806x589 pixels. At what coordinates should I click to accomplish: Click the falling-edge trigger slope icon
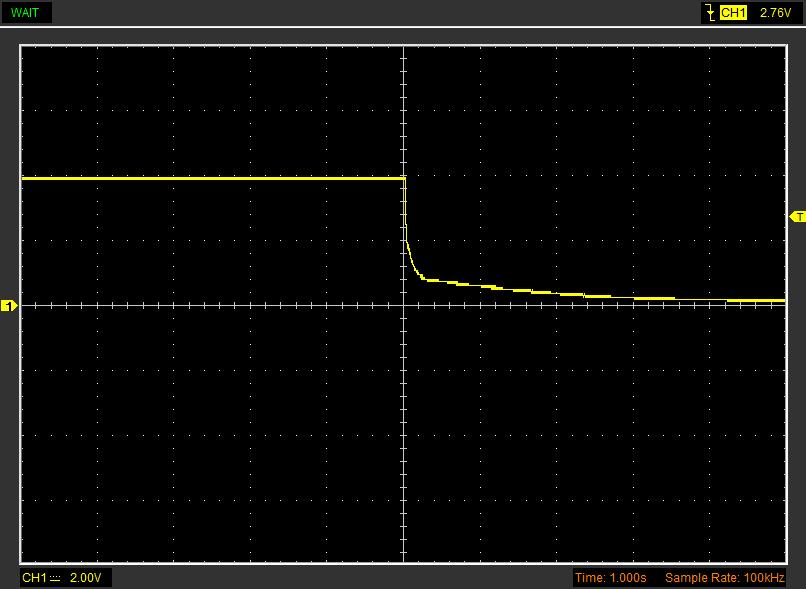coord(710,13)
